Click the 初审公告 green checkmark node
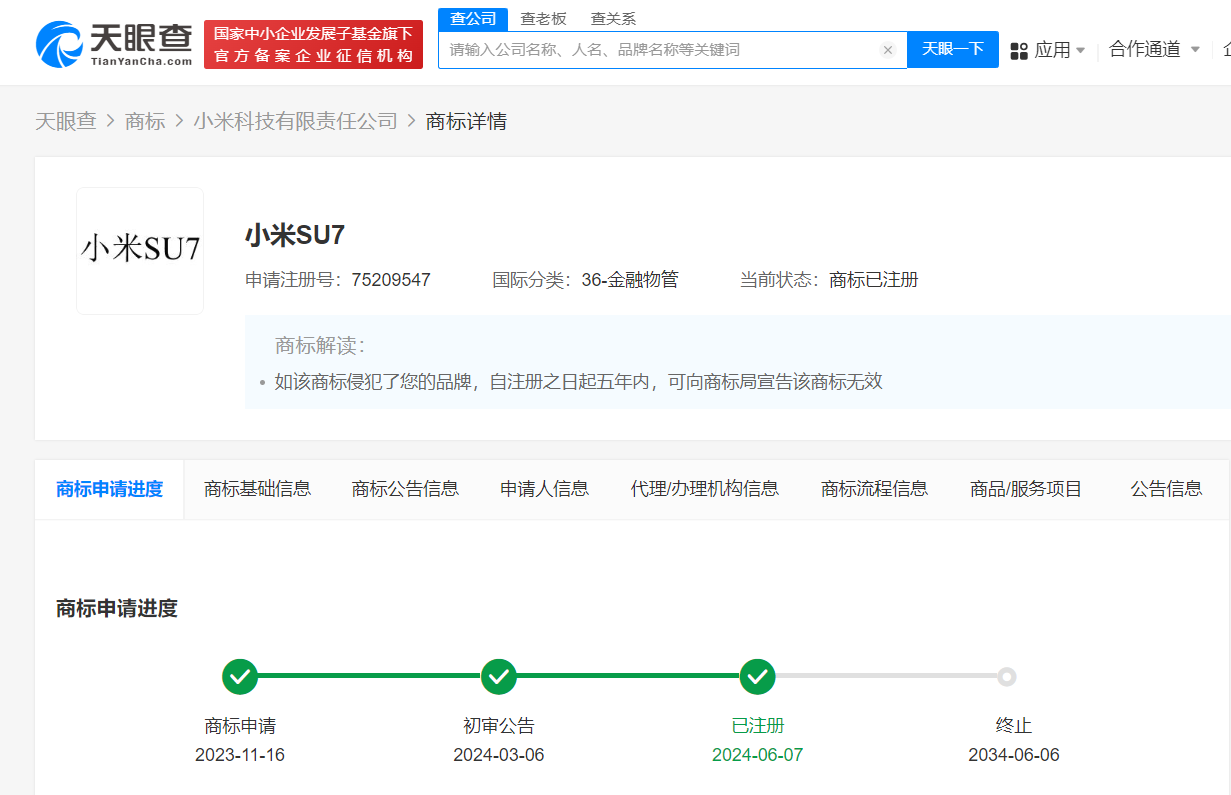1231x795 pixels. click(498, 676)
